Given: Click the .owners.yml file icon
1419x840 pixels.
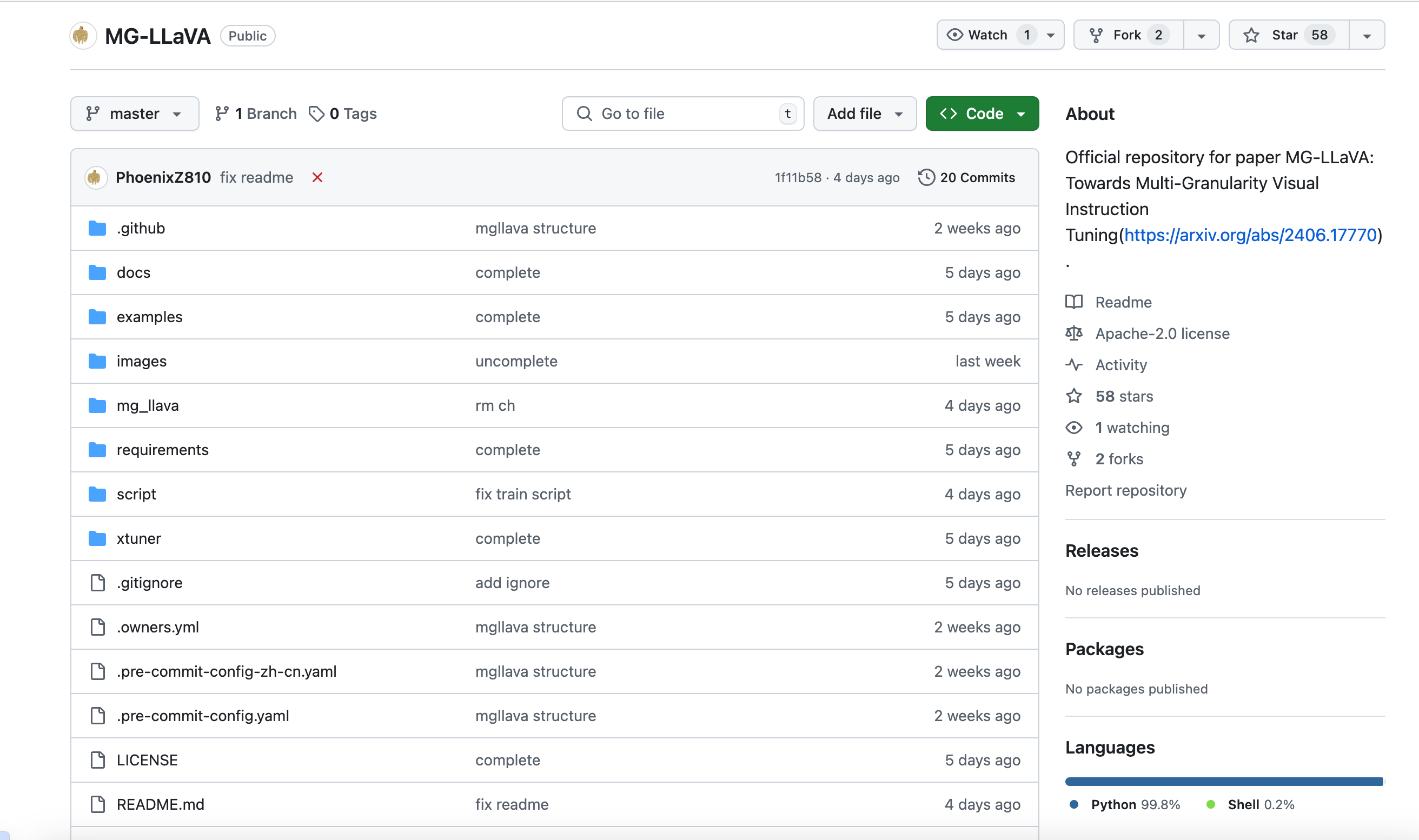Looking at the screenshot, I should [97, 626].
